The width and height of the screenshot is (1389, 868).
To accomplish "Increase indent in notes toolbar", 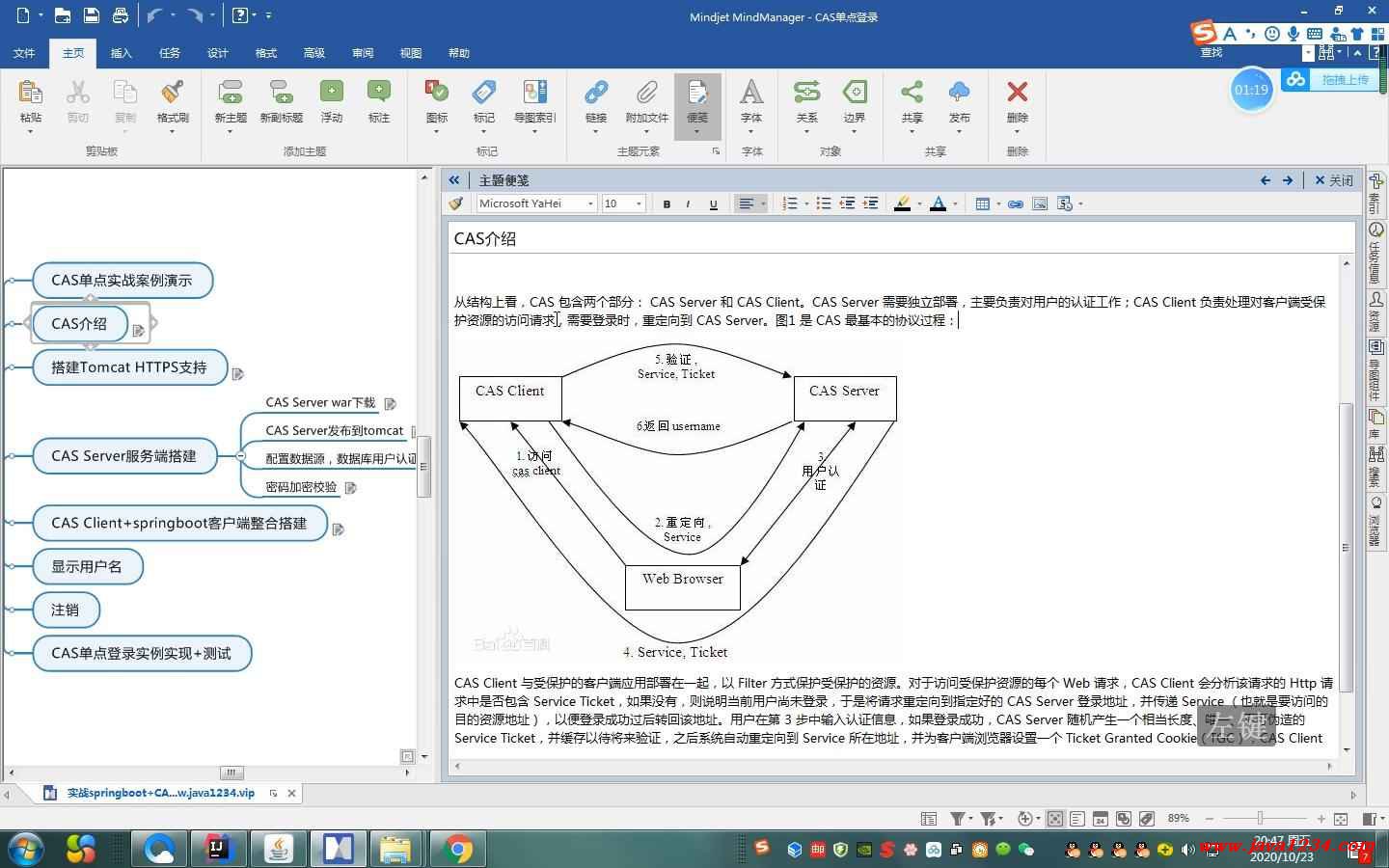I will point(870,203).
